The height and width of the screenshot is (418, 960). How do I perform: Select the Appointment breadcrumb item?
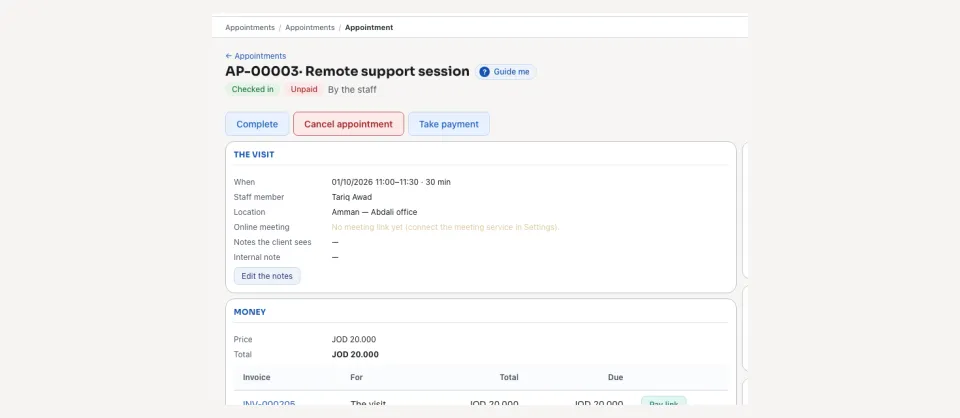[x=369, y=28]
